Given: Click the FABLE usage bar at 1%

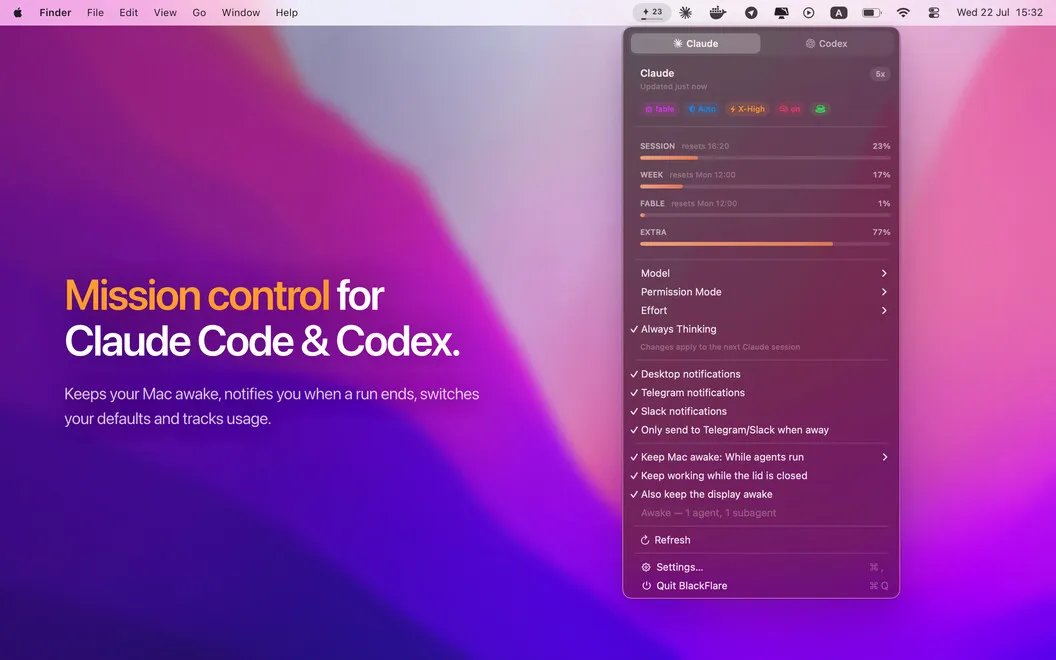Looking at the screenshot, I should click(765, 216).
